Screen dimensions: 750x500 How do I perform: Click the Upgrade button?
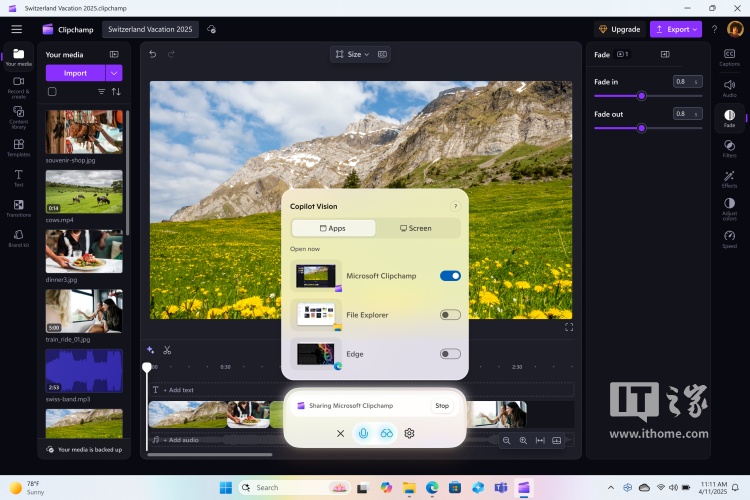click(620, 29)
